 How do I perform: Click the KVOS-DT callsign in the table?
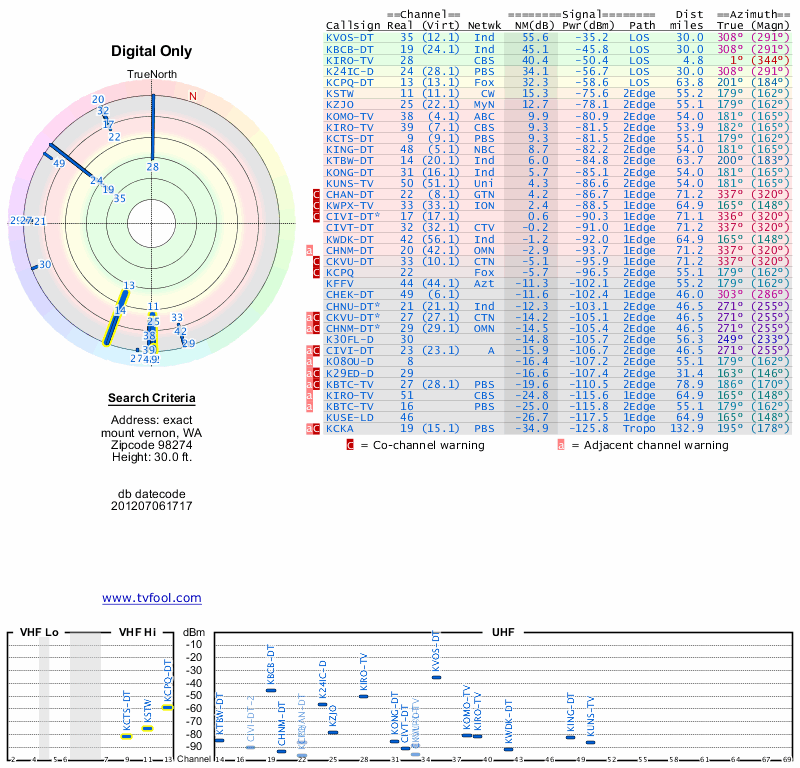(x=350, y=36)
